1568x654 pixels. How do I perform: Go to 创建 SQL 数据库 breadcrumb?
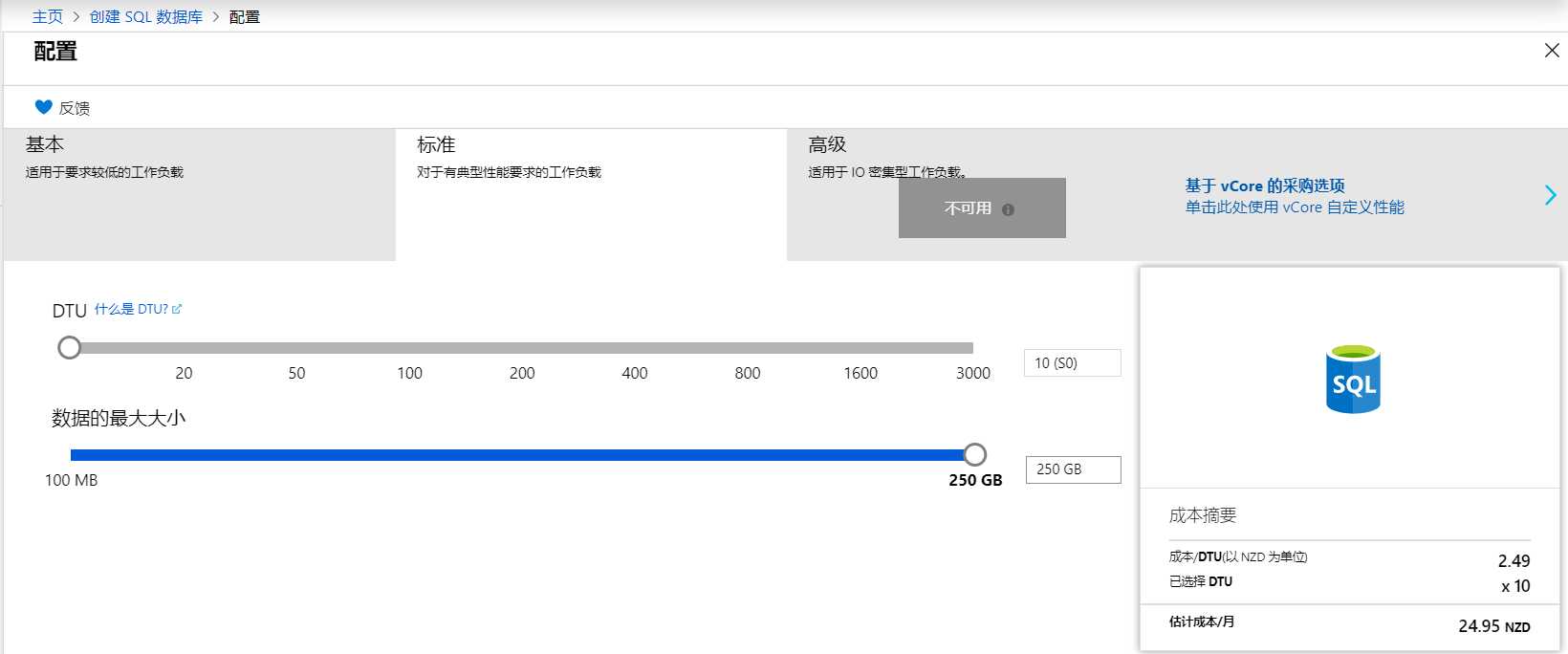[x=146, y=16]
